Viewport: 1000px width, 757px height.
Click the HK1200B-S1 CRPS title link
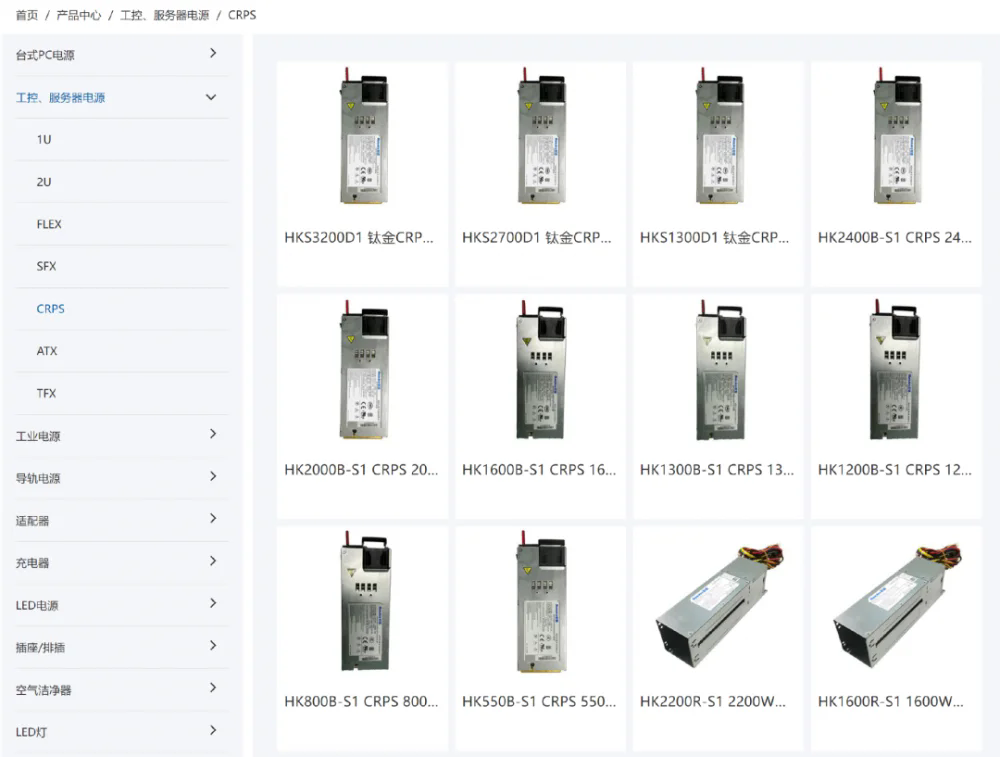895,469
